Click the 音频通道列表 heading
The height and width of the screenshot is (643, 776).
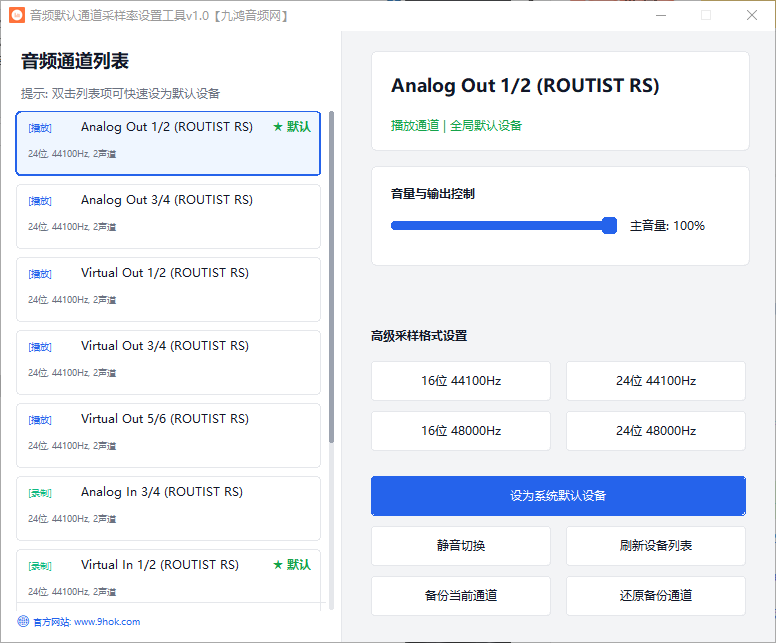75,61
